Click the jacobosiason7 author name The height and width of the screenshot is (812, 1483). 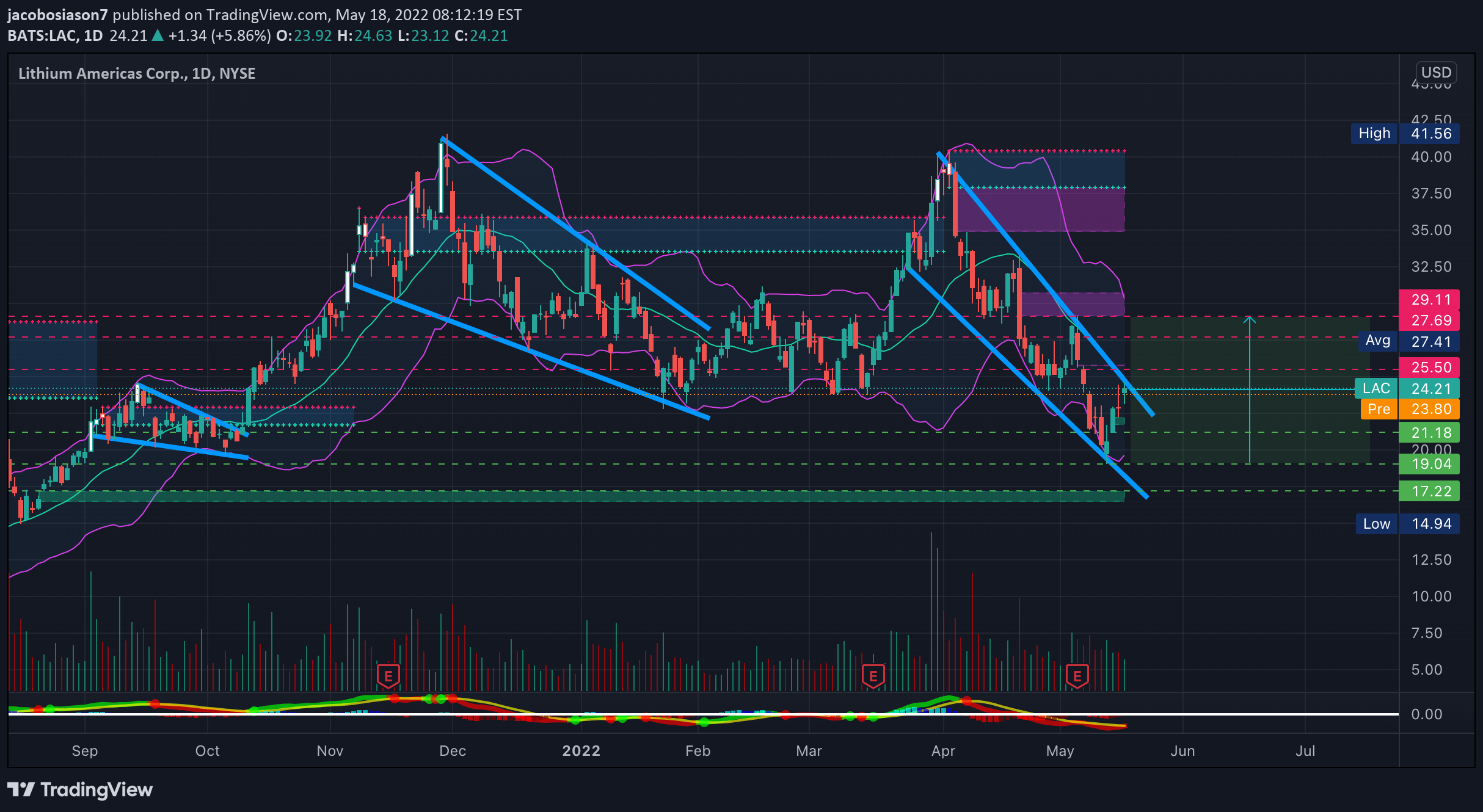coord(57,15)
